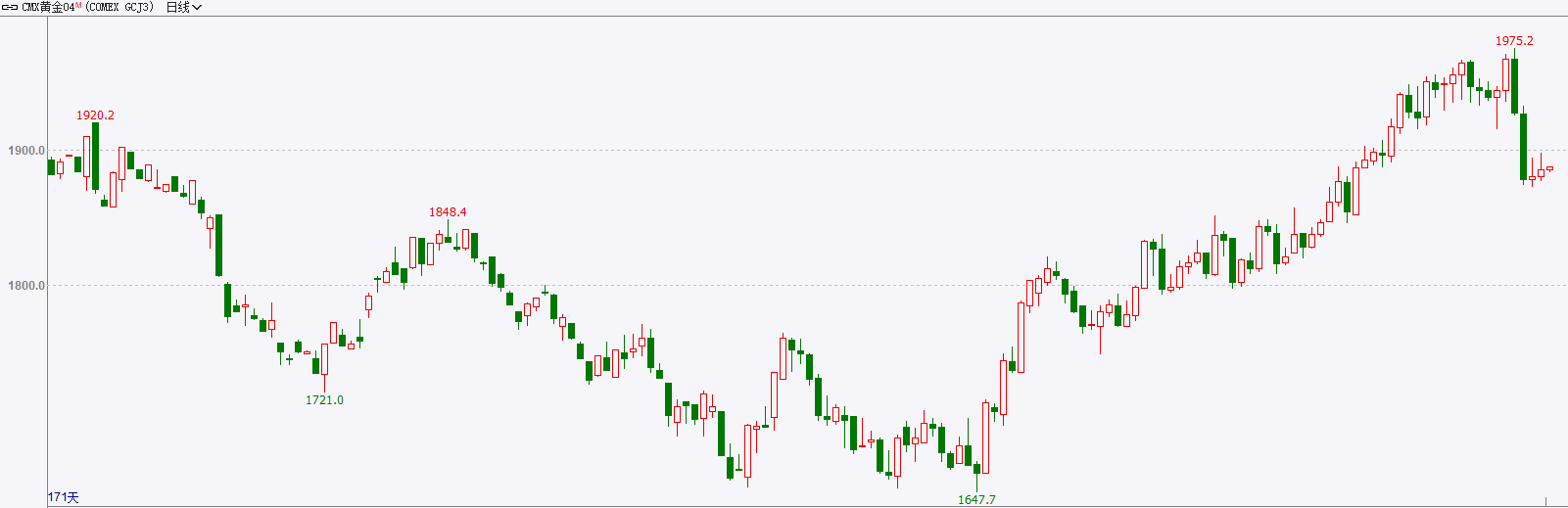Click the red M marker after 黄金04

78,6
